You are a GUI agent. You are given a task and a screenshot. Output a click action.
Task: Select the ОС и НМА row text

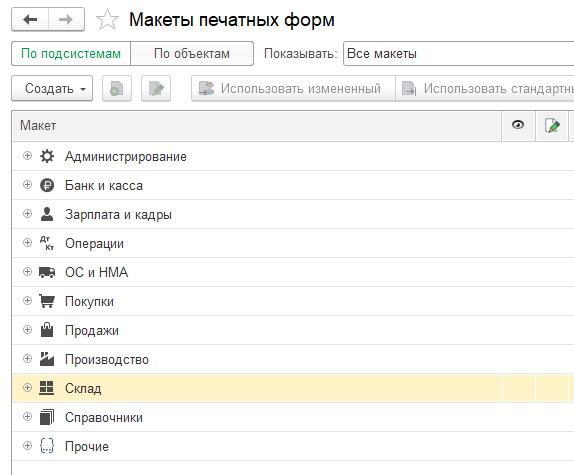(x=97, y=272)
